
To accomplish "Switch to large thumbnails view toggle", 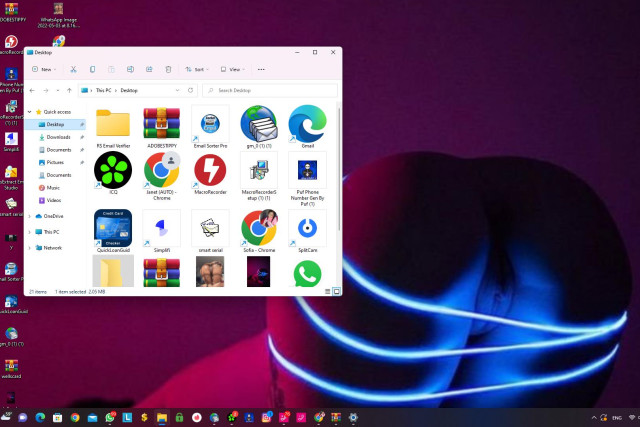I will click(334, 291).
